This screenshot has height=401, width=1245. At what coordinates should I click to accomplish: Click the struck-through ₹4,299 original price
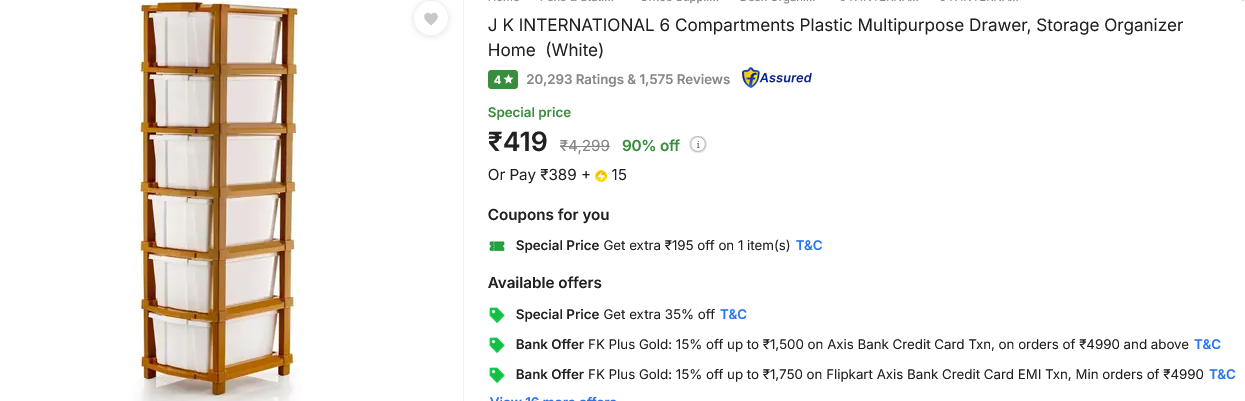[584, 145]
